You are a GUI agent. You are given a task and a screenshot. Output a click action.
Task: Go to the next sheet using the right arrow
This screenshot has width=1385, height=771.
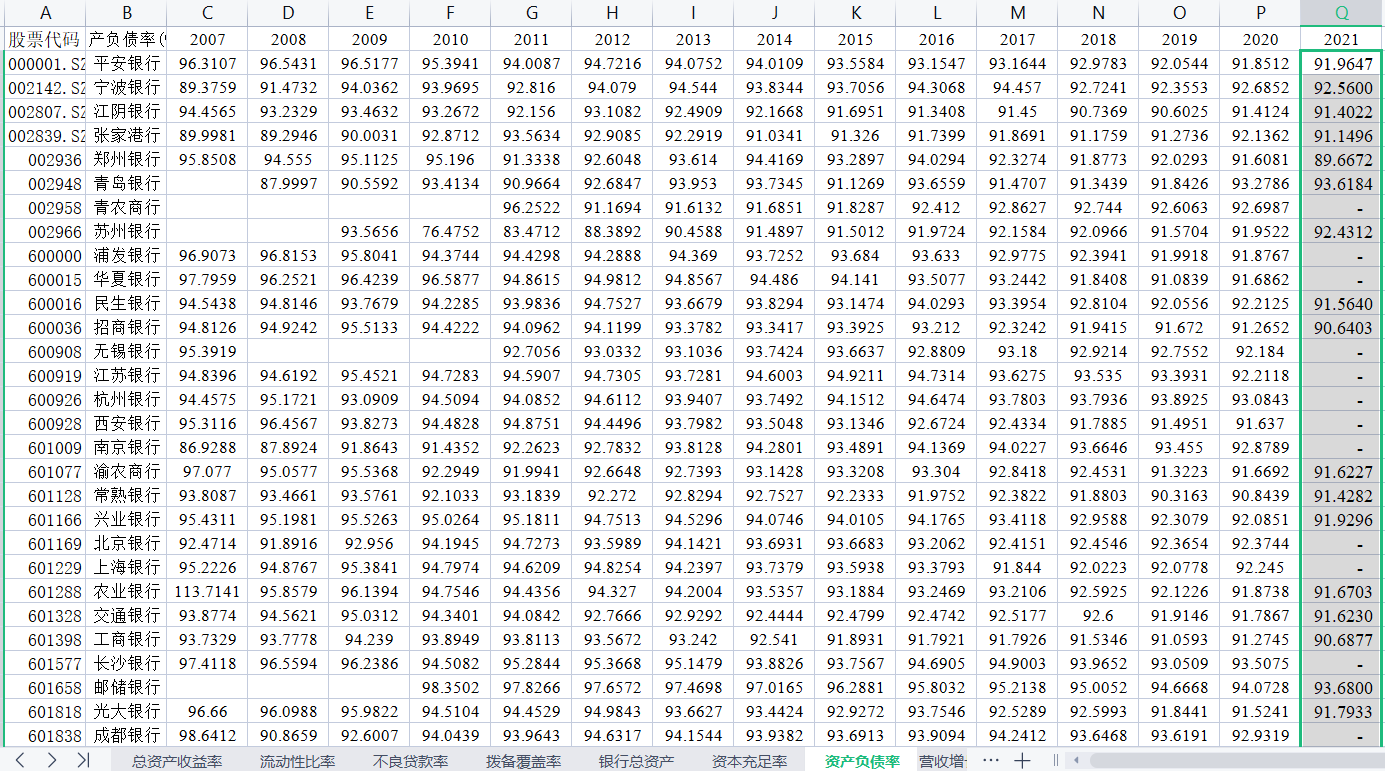coord(51,760)
